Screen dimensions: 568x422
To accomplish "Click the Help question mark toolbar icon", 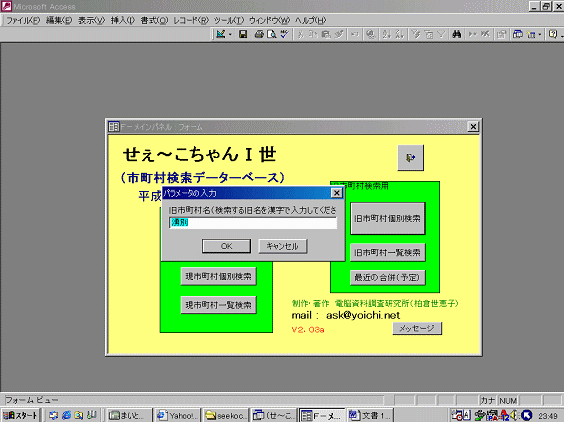I will (x=552, y=34).
